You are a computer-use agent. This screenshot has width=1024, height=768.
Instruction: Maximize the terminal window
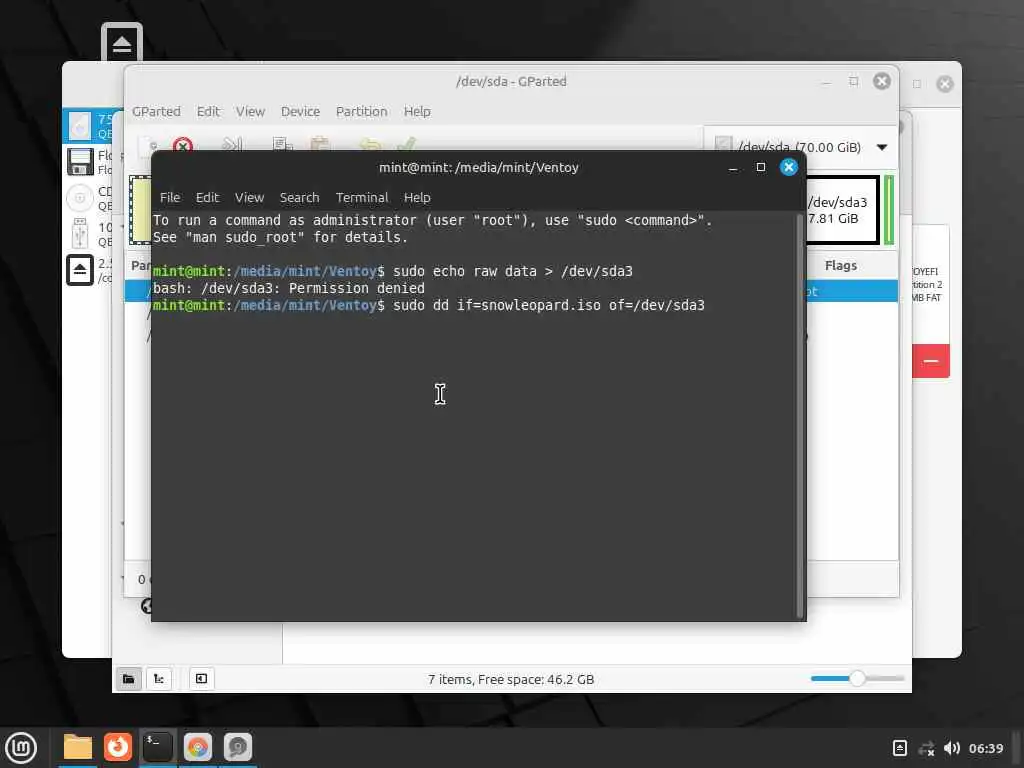click(x=760, y=167)
